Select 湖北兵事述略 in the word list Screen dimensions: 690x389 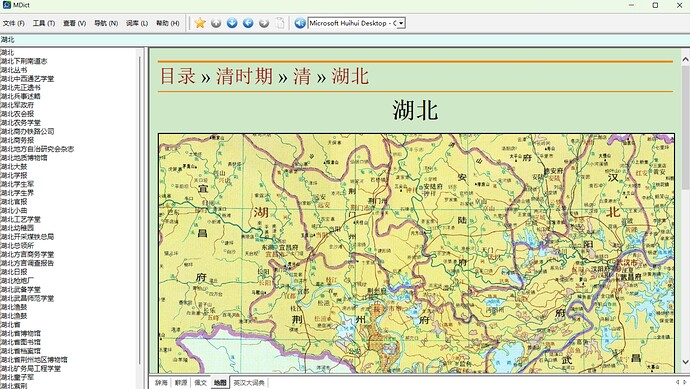(20, 96)
